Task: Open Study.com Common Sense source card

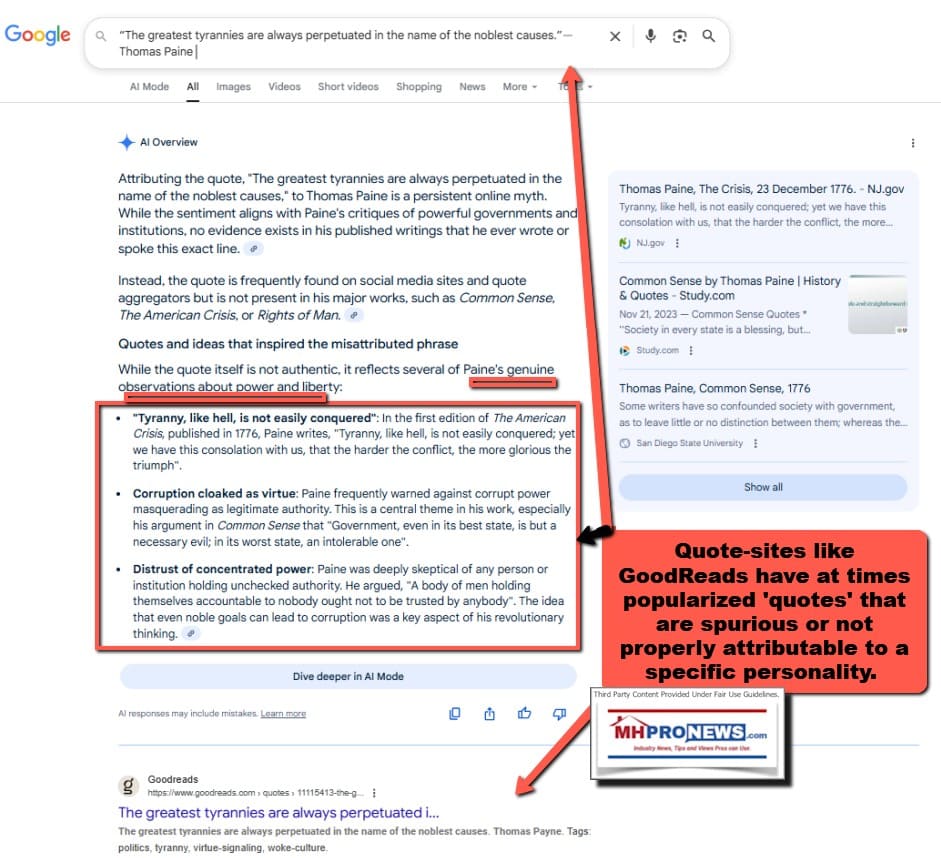Action: 730,288
